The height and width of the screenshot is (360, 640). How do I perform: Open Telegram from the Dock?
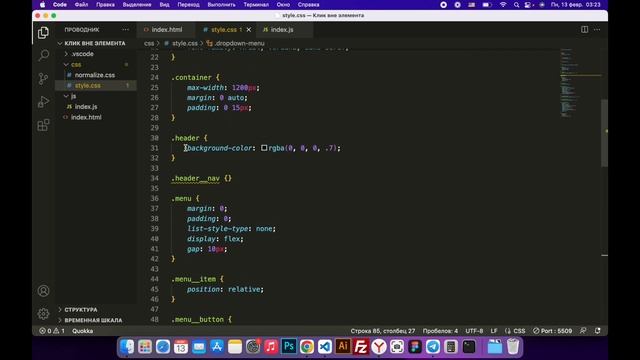click(x=433, y=347)
